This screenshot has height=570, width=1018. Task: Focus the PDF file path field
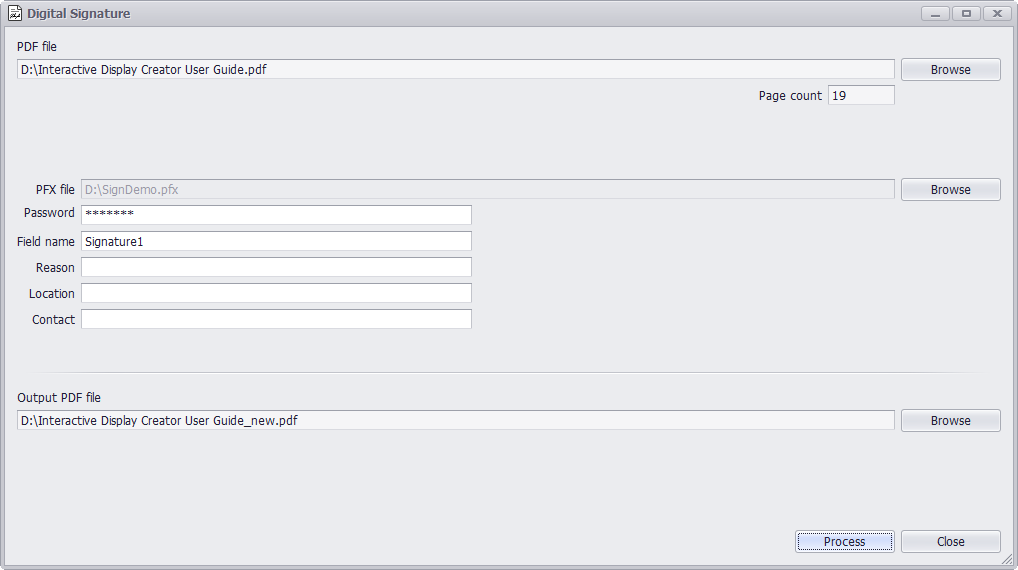(456, 69)
